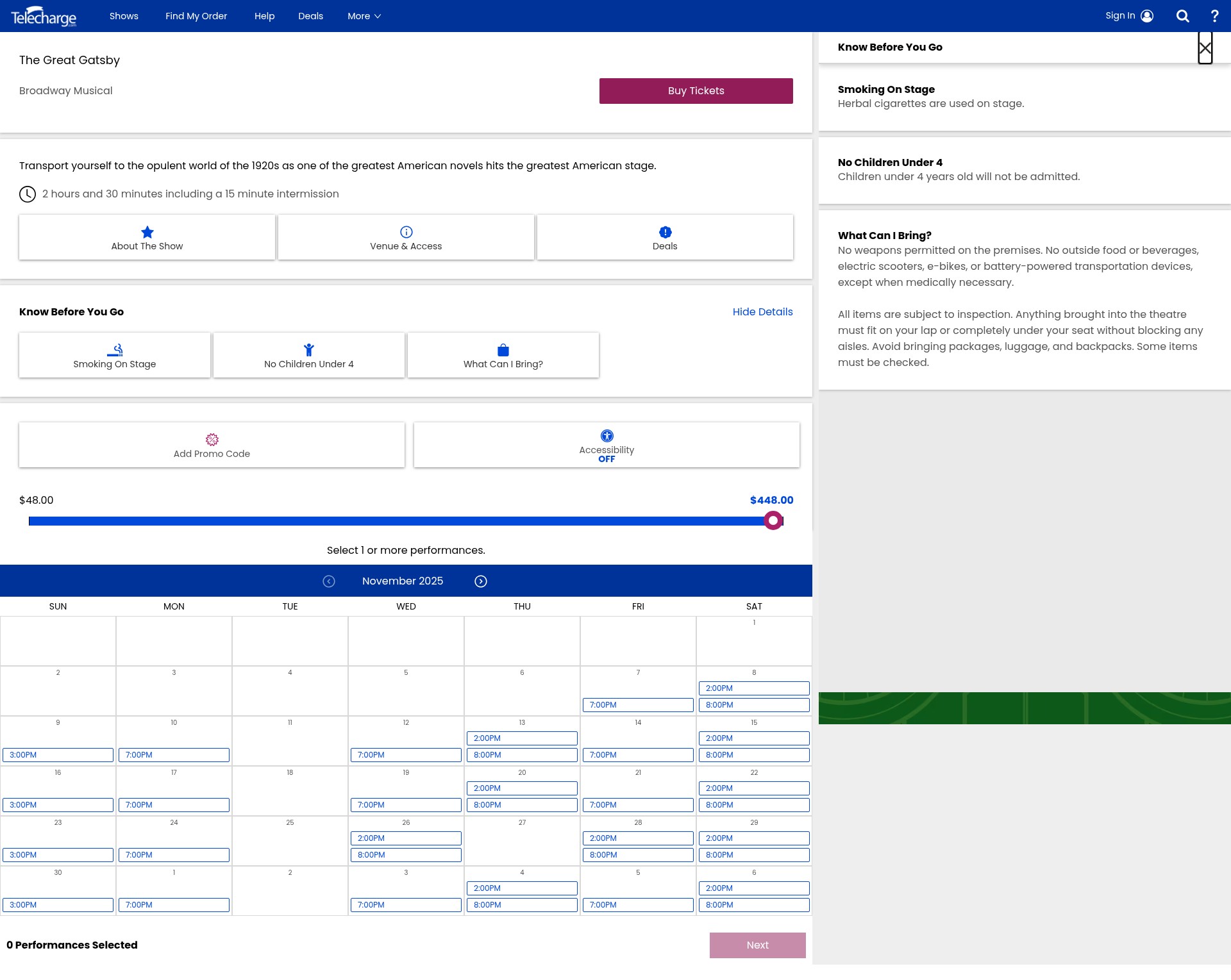Select Nov 16 3:00PM performance

point(58,805)
